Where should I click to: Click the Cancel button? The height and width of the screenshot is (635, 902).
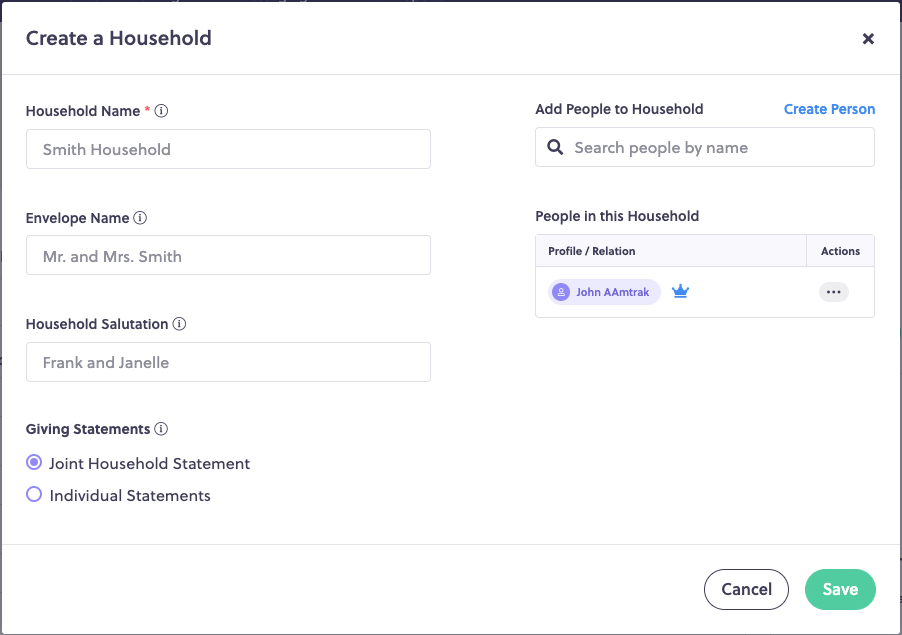click(x=746, y=589)
